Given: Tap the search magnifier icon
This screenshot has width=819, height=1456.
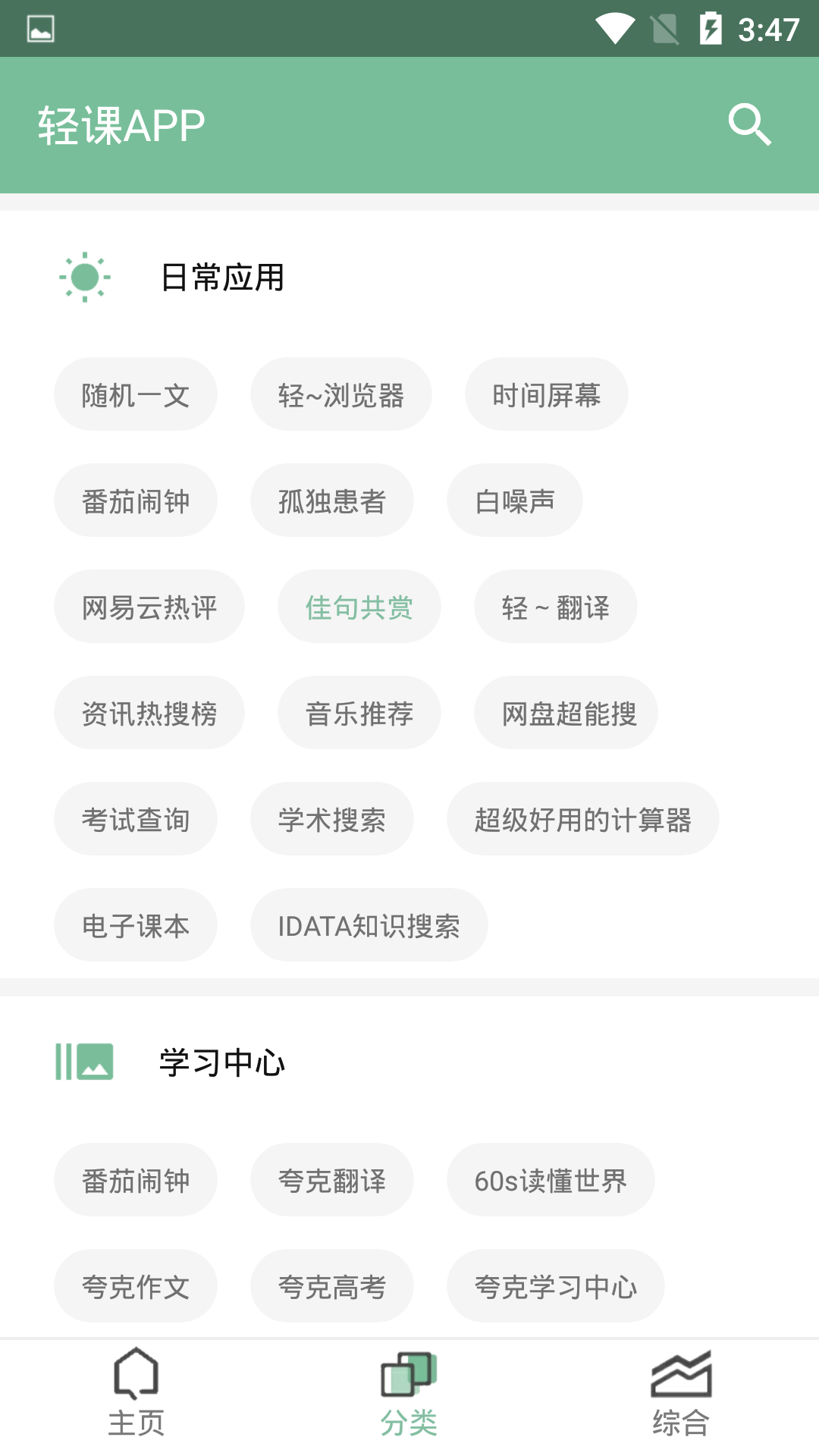Looking at the screenshot, I should tap(749, 124).
